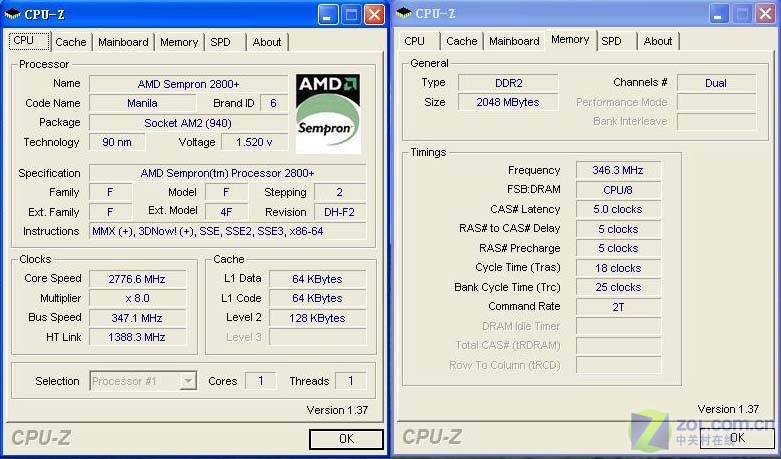Image resolution: width=781 pixels, height=459 pixels.
Task: Select the CPU tab in left window
Action: pyautogui.click(x=29, y=41)
